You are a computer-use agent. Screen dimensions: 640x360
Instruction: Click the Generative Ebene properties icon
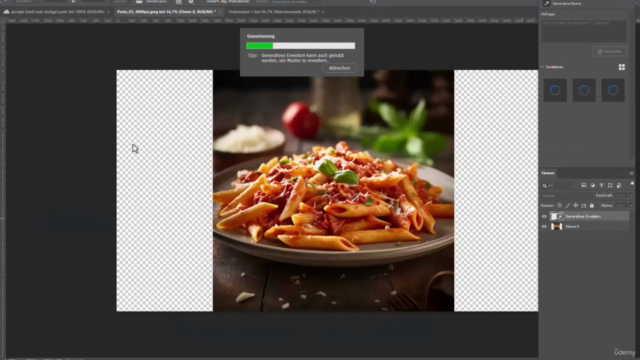pyautogui.click(x=547, y=3)
